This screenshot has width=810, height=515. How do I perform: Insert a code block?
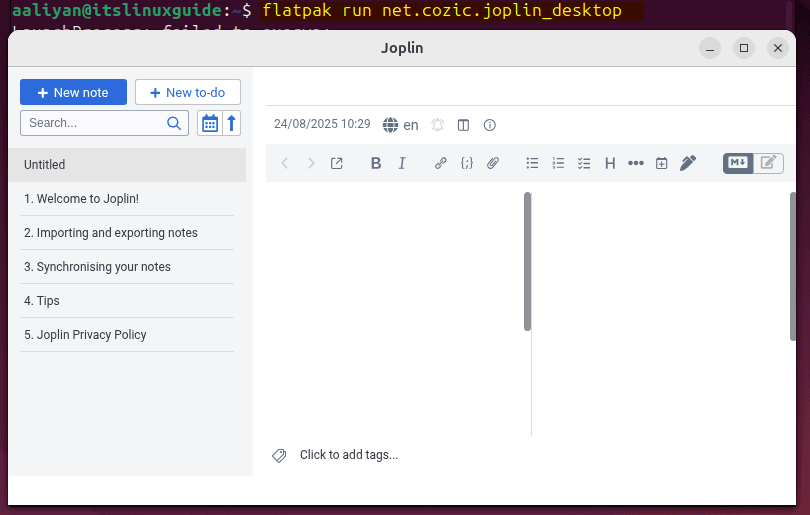pos(467,164)
